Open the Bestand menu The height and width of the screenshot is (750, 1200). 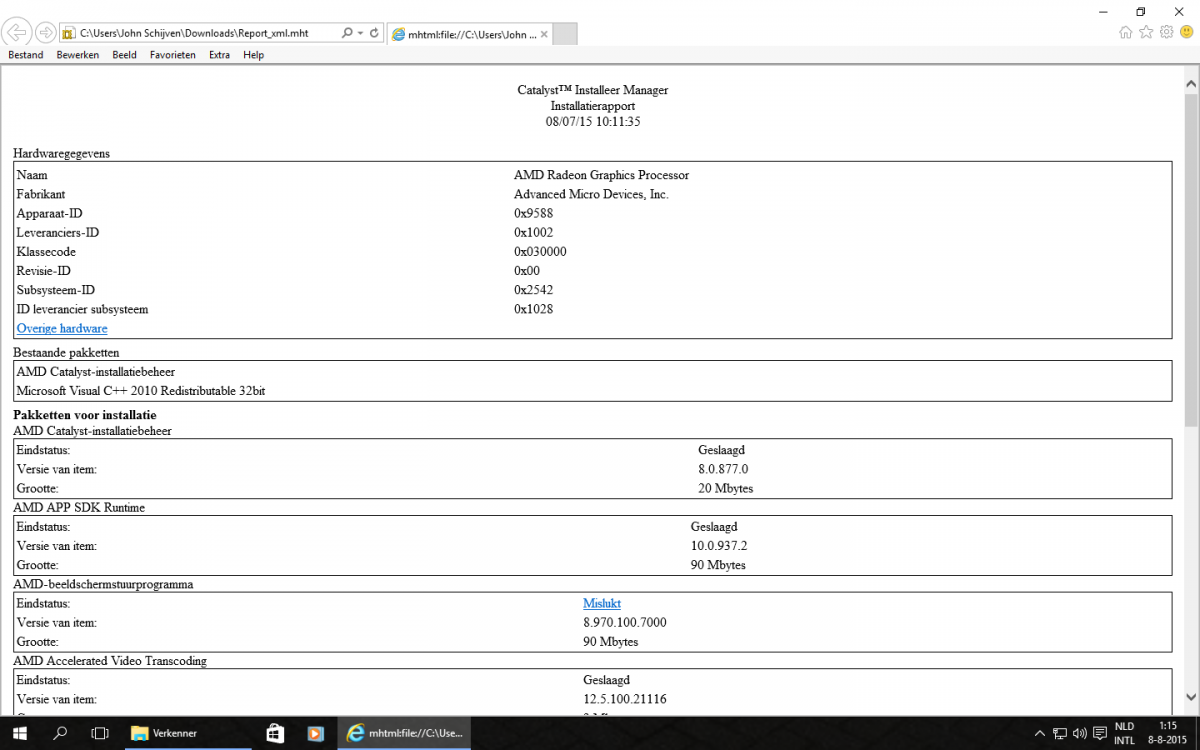click(26, 55)
